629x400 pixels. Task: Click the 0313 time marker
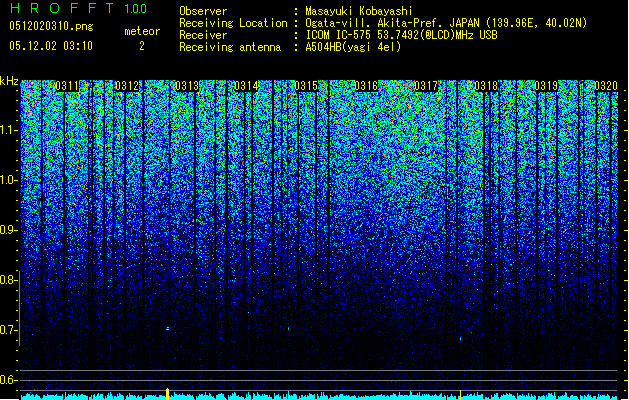coord(187,86)
